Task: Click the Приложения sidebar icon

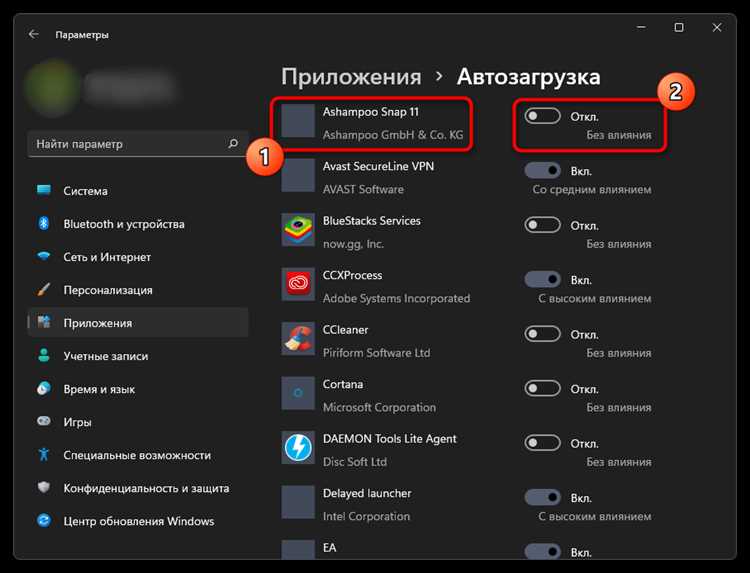Action: pyautogui.click(x=44, y=322)
